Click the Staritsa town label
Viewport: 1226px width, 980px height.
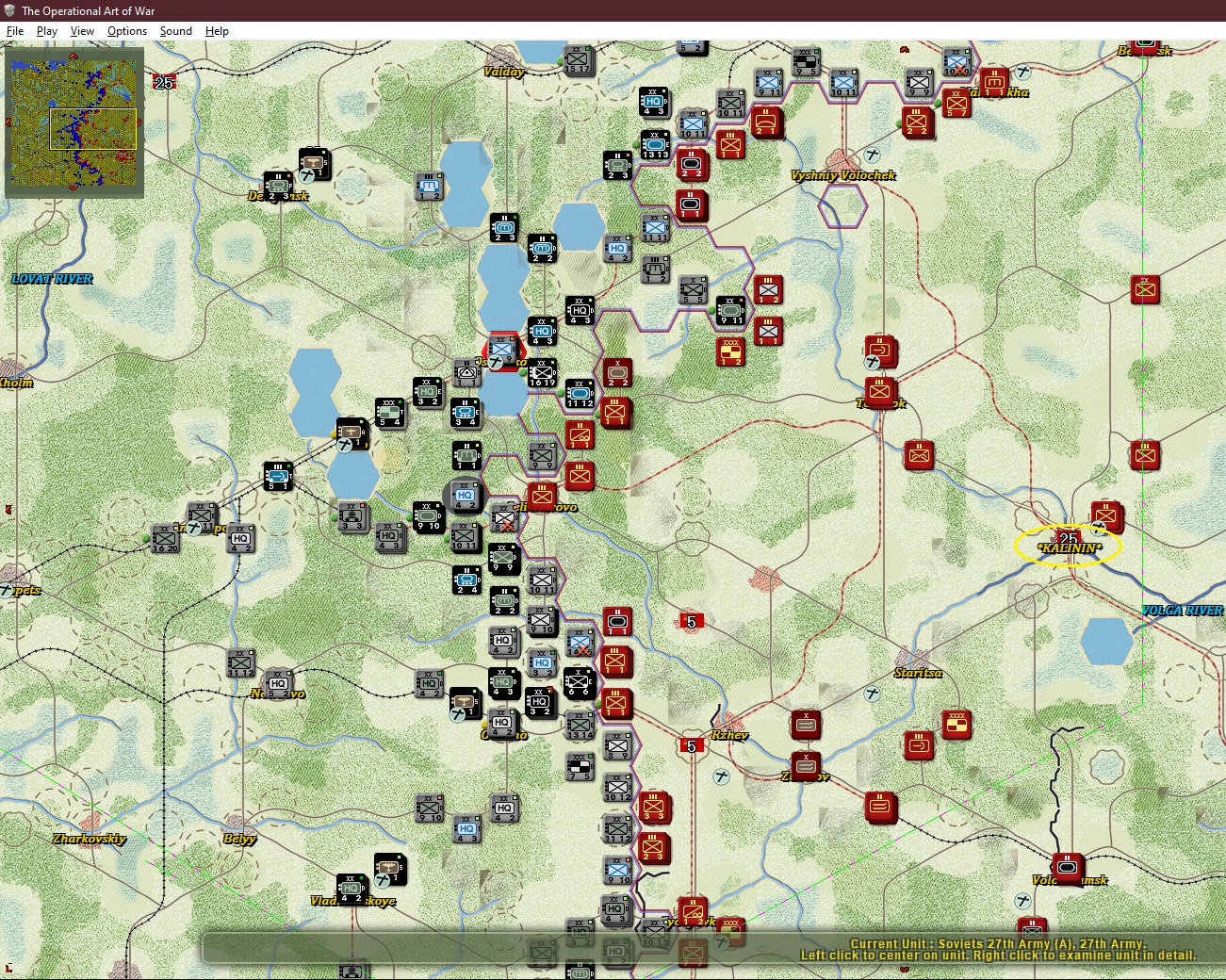click(x=918, y=673)
